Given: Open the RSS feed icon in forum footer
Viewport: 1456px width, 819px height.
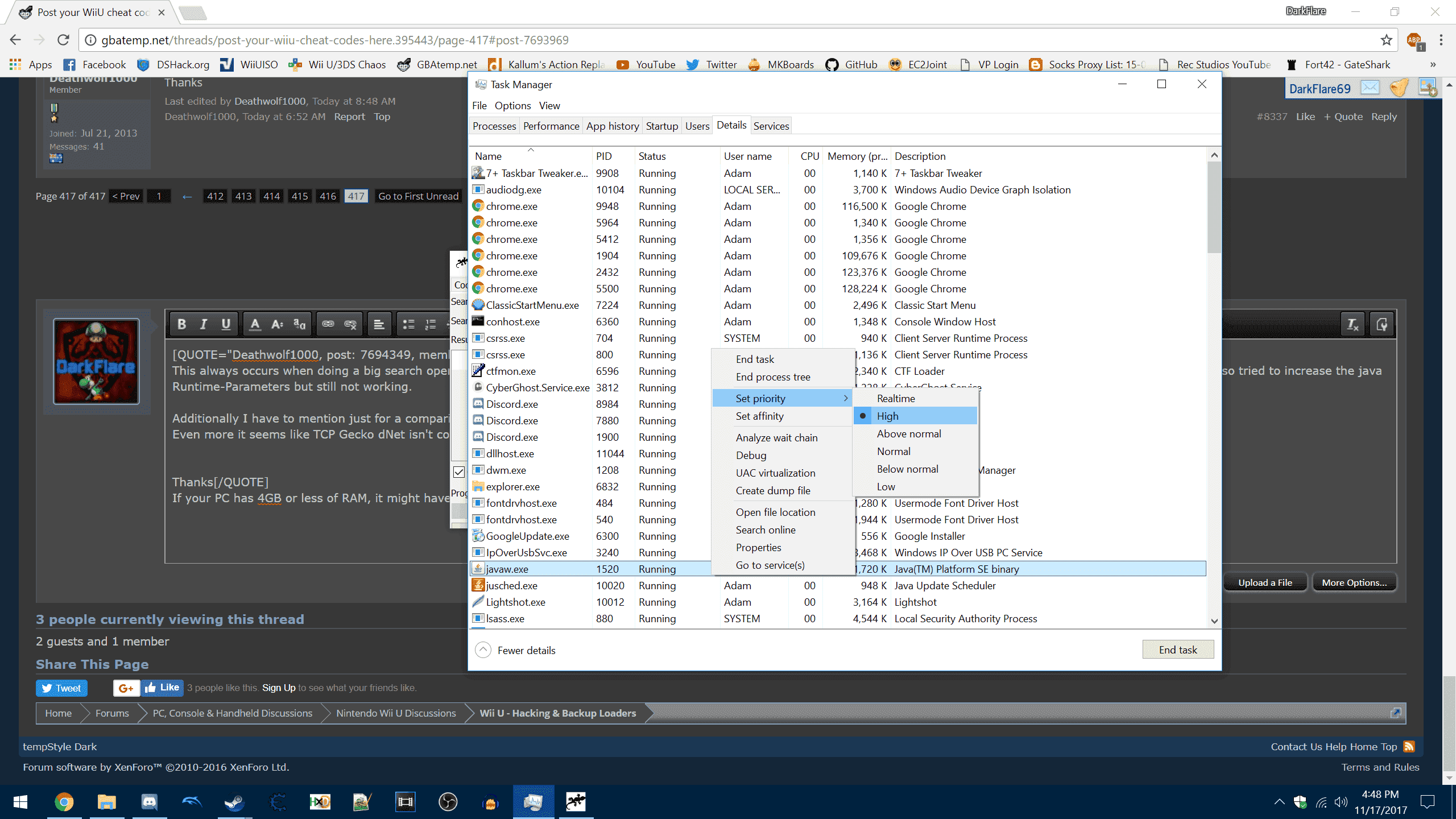Looking at the screenshot, I should tap(1409, 747).
